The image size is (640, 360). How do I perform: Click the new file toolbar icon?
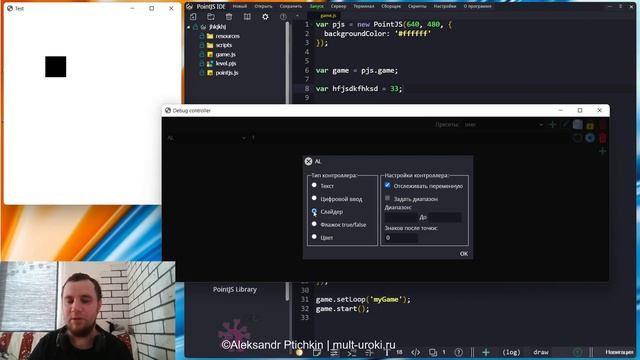(x=193, y=17)
